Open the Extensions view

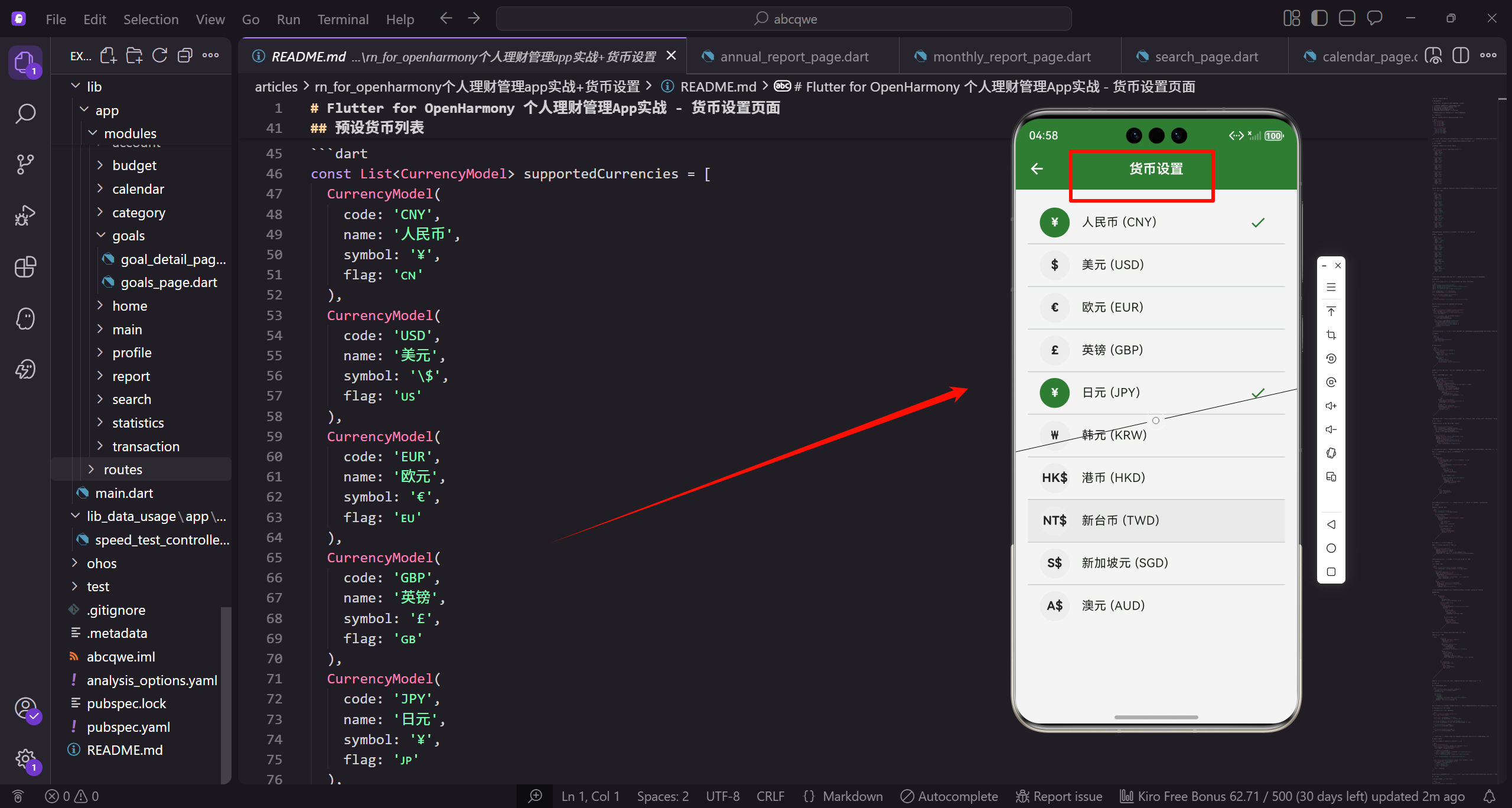click(25, 267)
